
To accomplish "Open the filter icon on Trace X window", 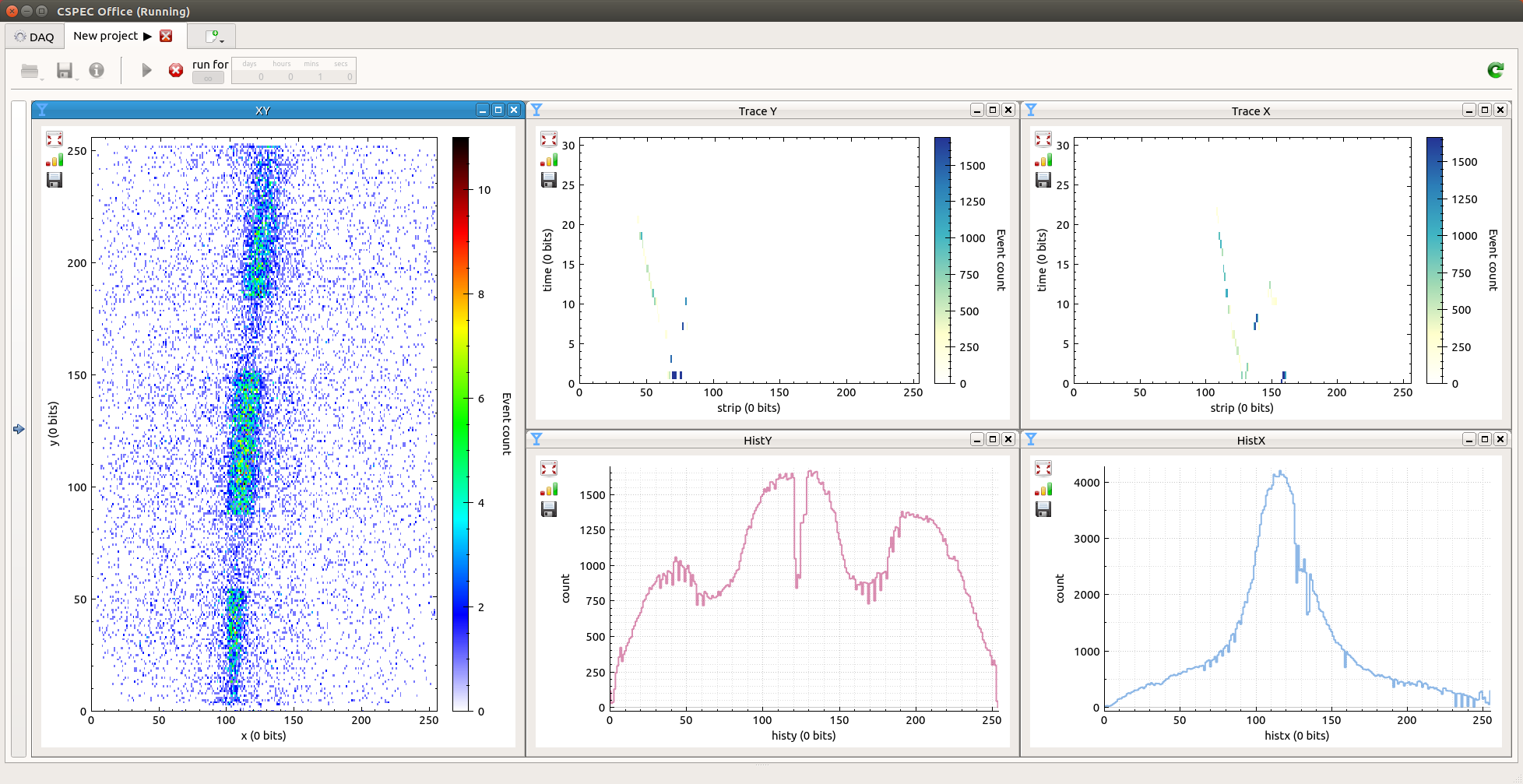I will [1031, 110].
